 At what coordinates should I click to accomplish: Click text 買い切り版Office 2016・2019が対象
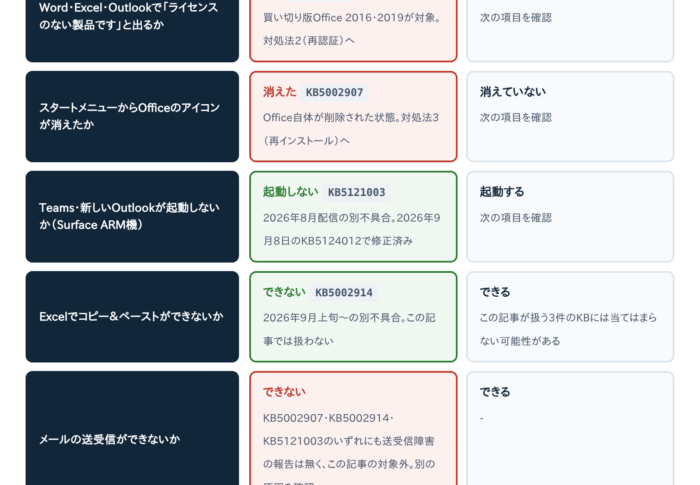[350, 18]
